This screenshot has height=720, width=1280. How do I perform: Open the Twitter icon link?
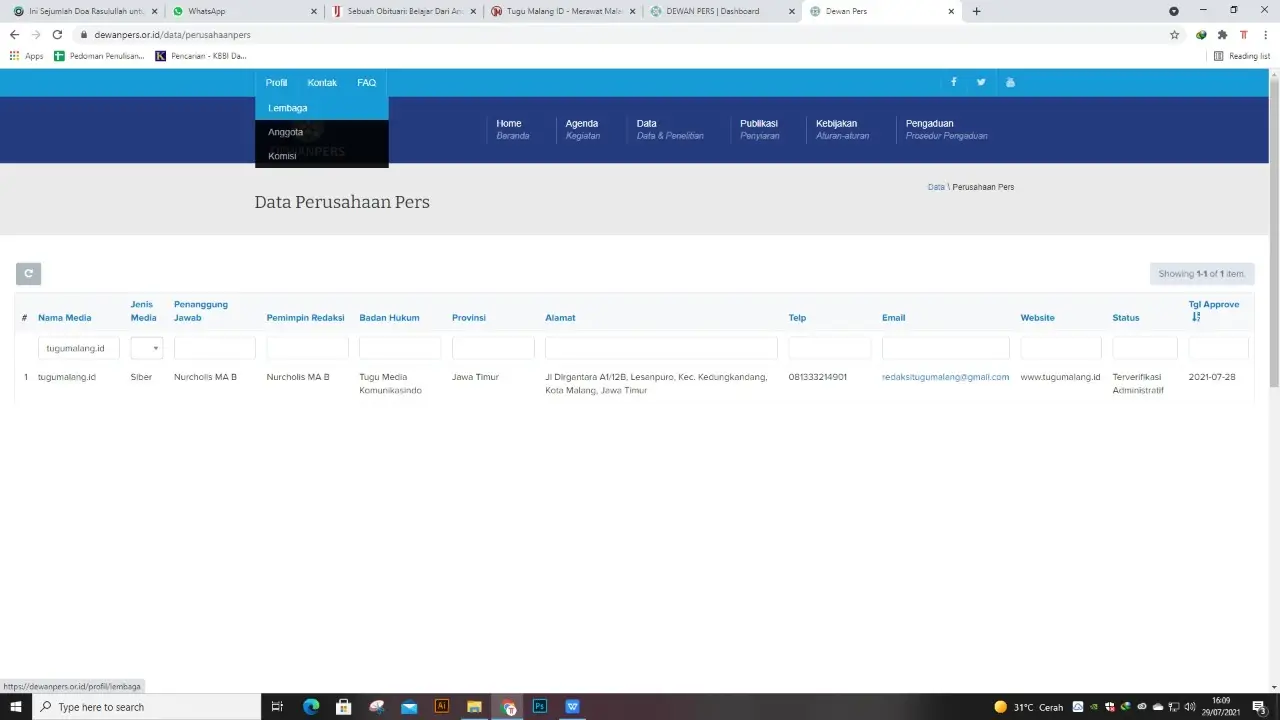[981, 82]
